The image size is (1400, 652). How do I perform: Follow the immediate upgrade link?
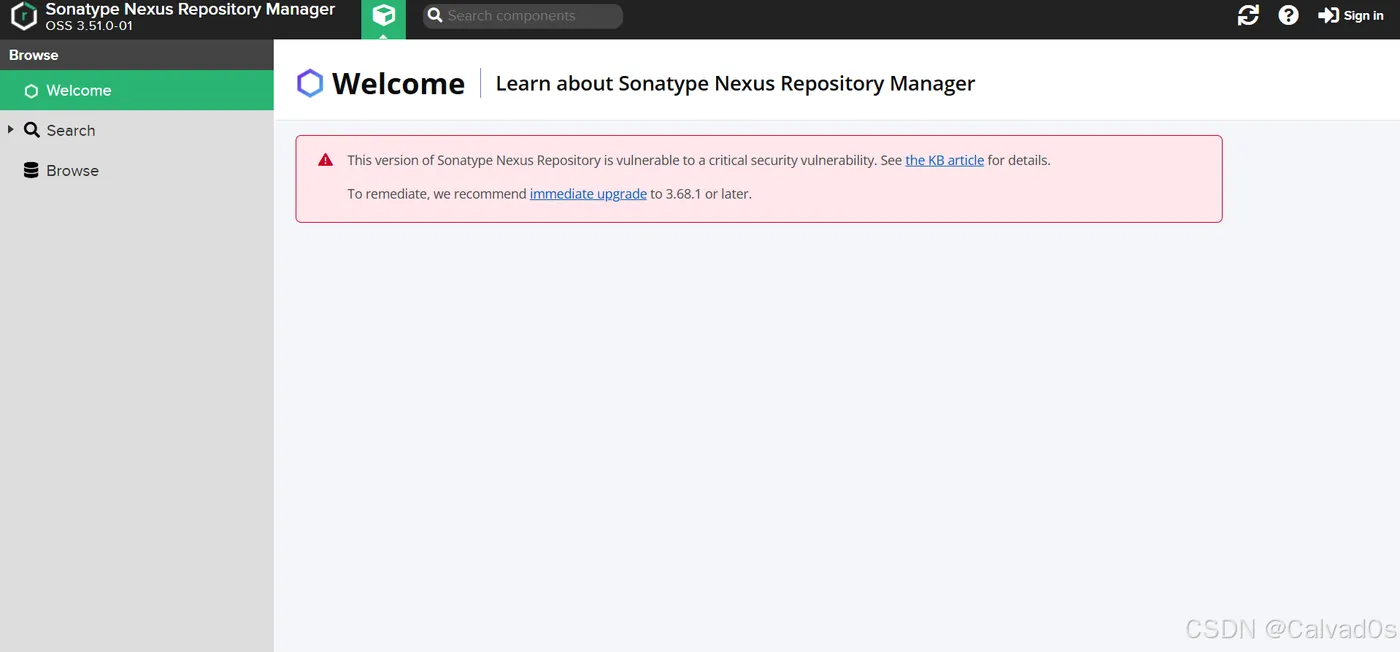588,194
